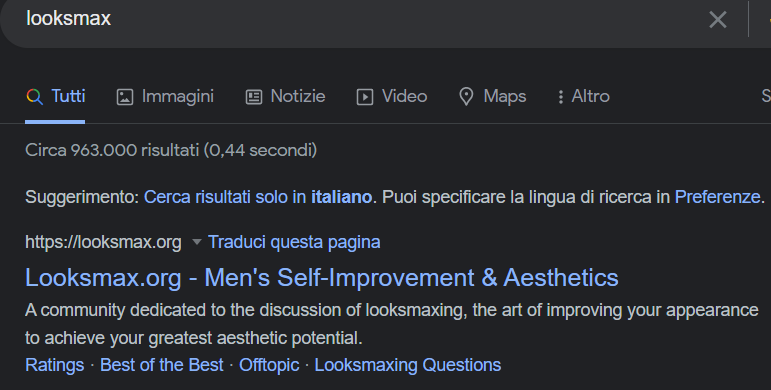Click the https://looksmax.org URL text
The height and width of the screenshot is (390, 771).
(x=103, y=242)
